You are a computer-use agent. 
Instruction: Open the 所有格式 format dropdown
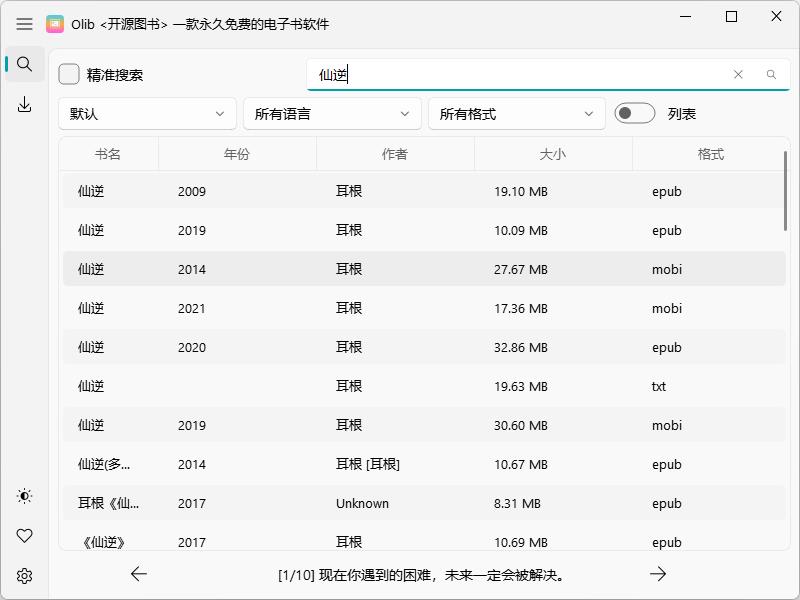pos(516,114)
